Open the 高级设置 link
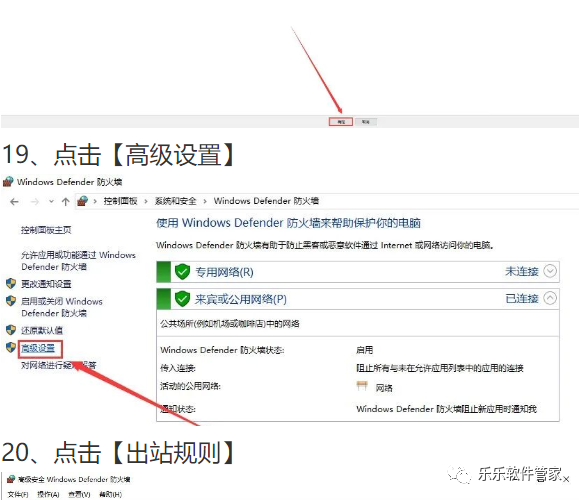The width and height of the screenshot is (580, 500). pos(38,348)
